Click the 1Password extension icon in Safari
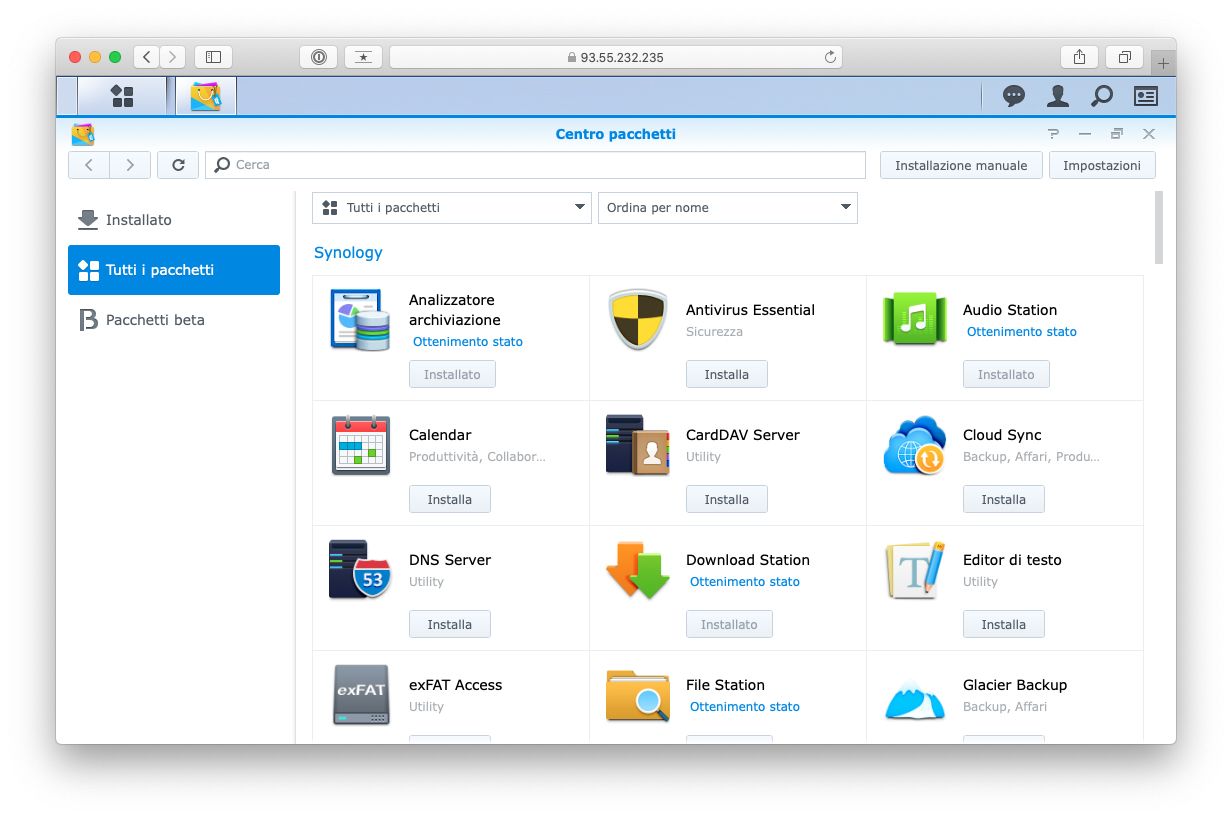Viewport: 1232px width, 818px height. point(318,57)
